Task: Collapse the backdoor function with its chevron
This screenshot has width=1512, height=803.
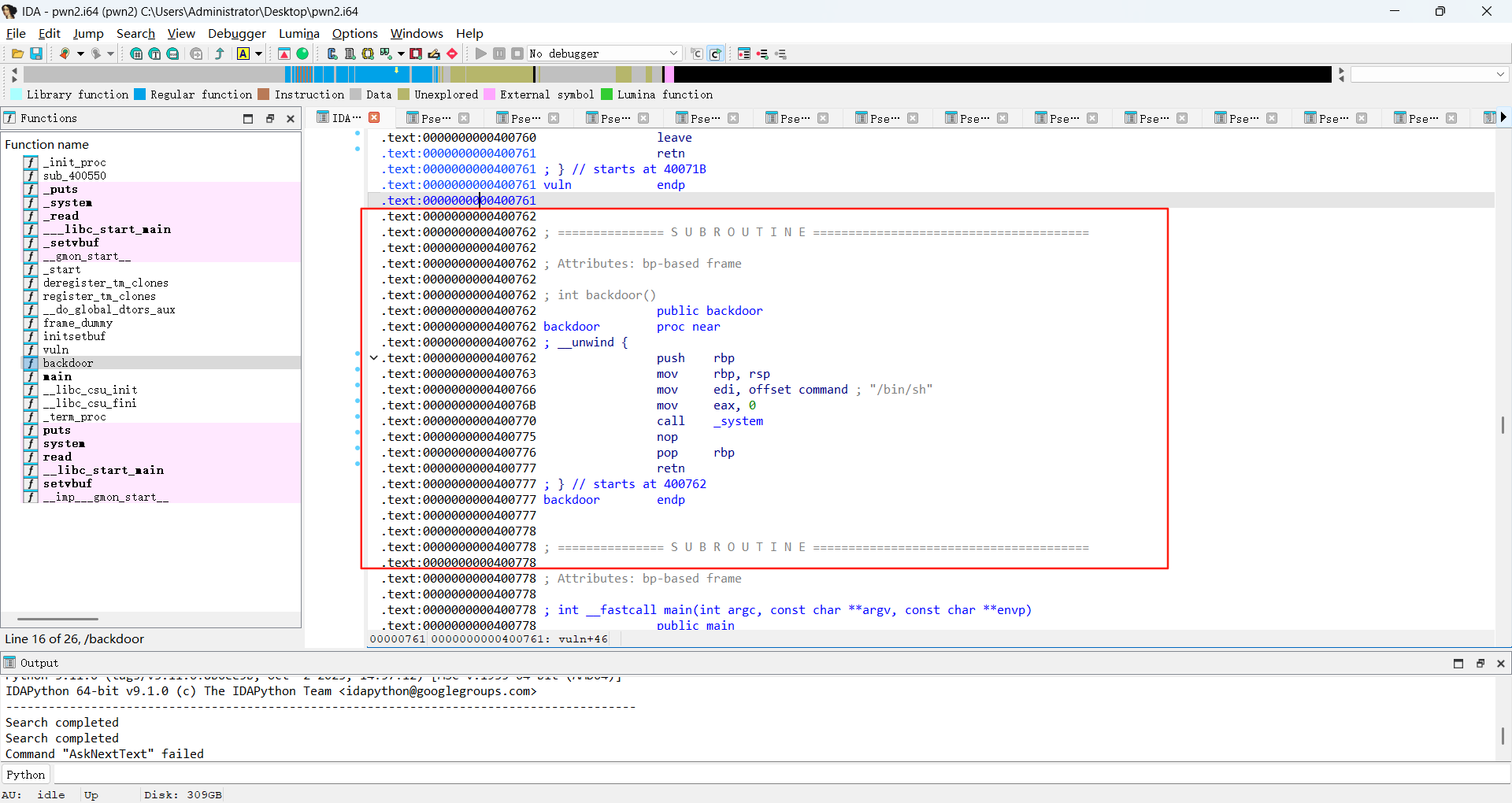Action: coord(374,357)
